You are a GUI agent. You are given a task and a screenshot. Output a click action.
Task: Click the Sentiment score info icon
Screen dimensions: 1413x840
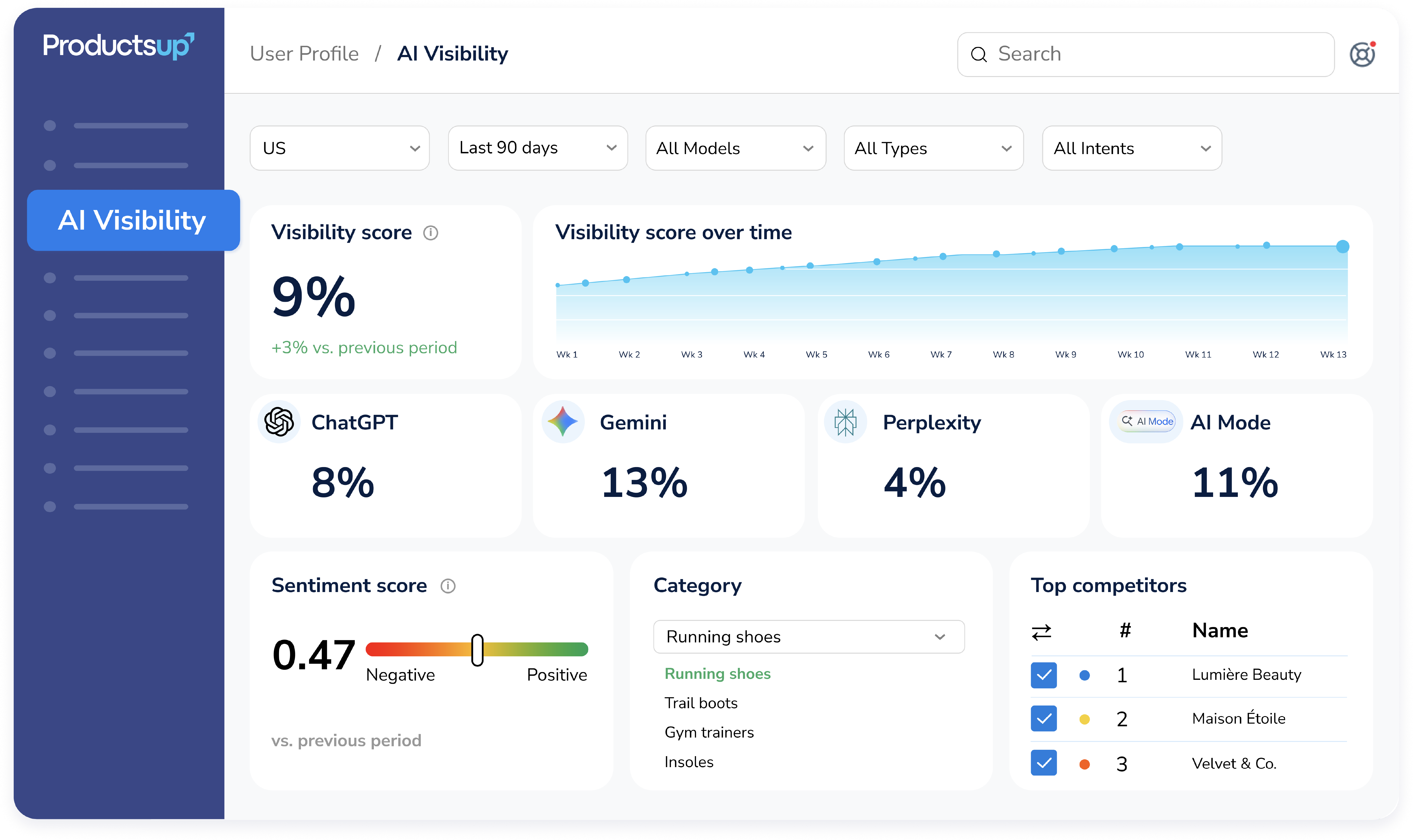click(448, 586)
